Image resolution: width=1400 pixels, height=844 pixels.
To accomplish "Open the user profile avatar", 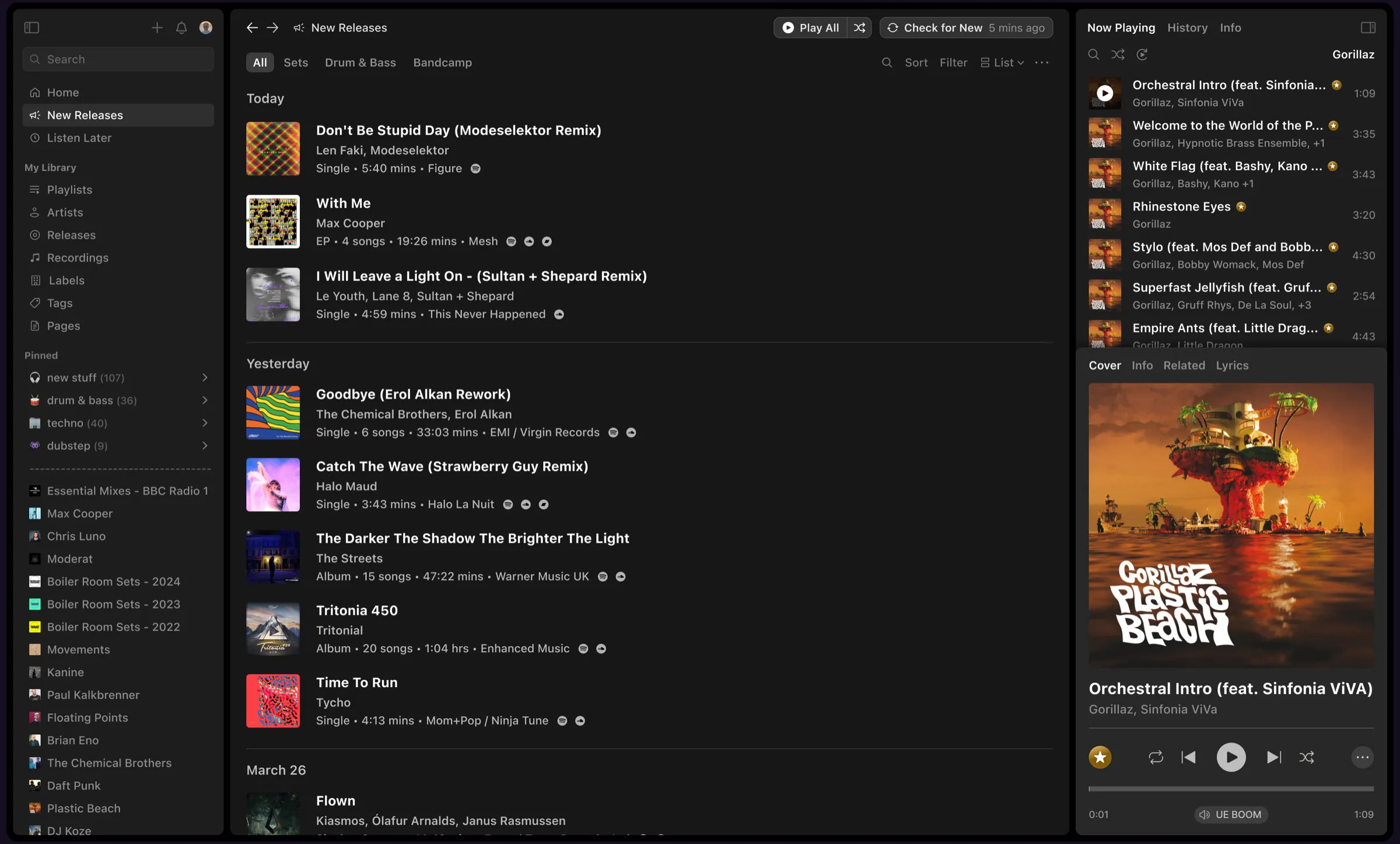I will point(206,27).
